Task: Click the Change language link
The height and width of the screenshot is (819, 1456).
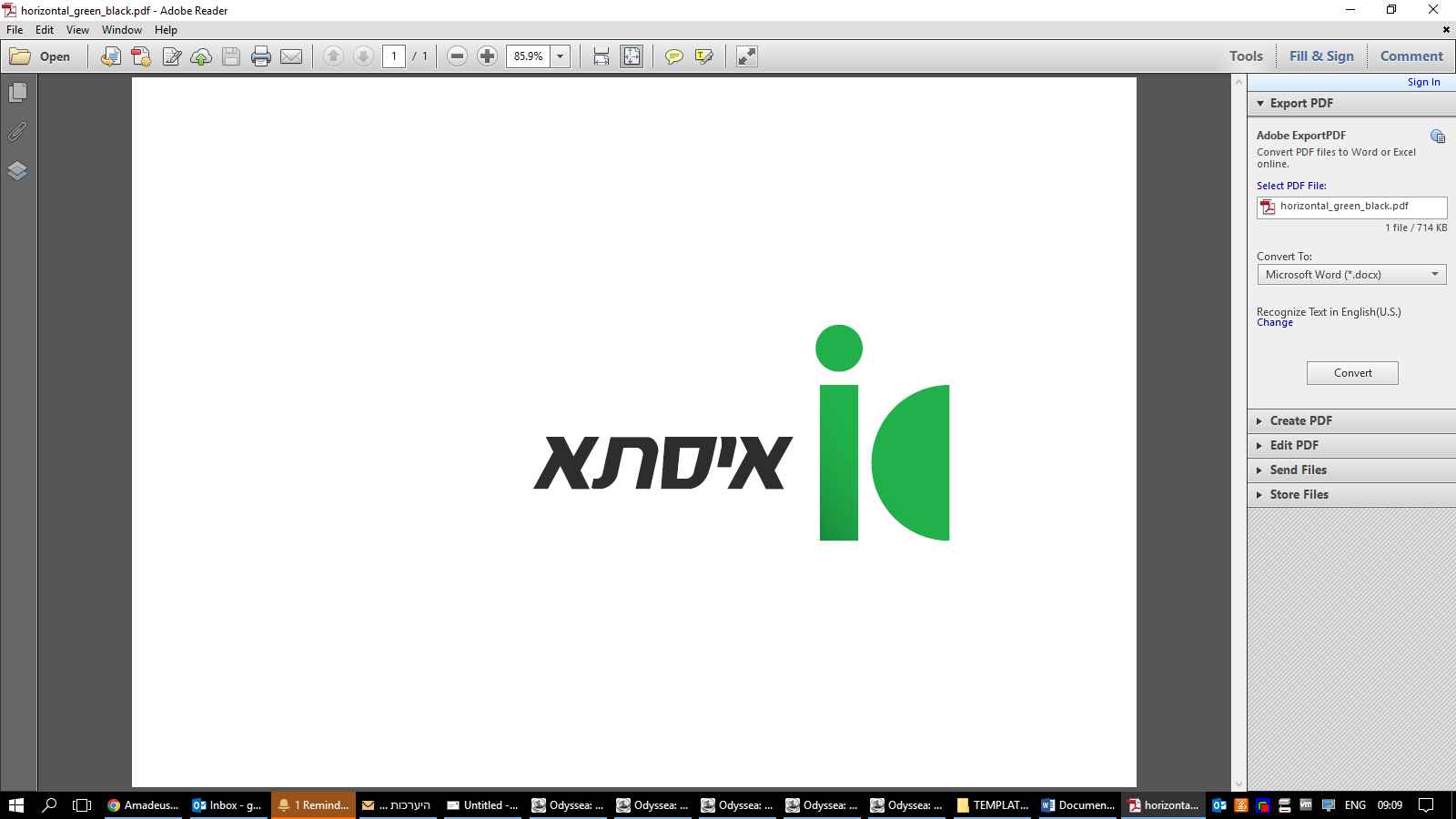Action: click(x=1275, y=323)
